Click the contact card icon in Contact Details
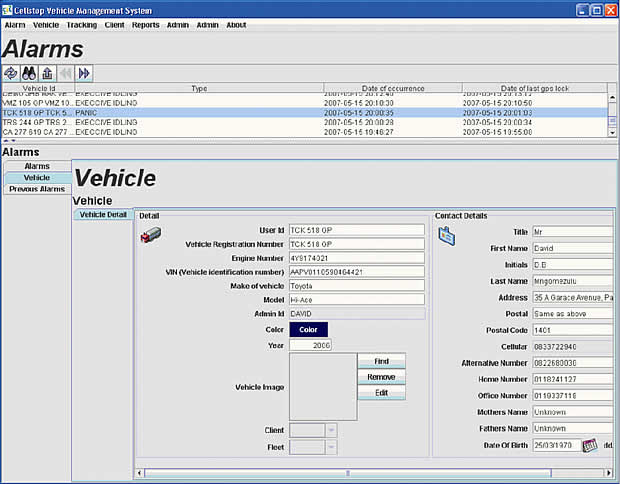The width and height of the screenshot is (620, 484). pyautogui.click(x=447, y=236)
